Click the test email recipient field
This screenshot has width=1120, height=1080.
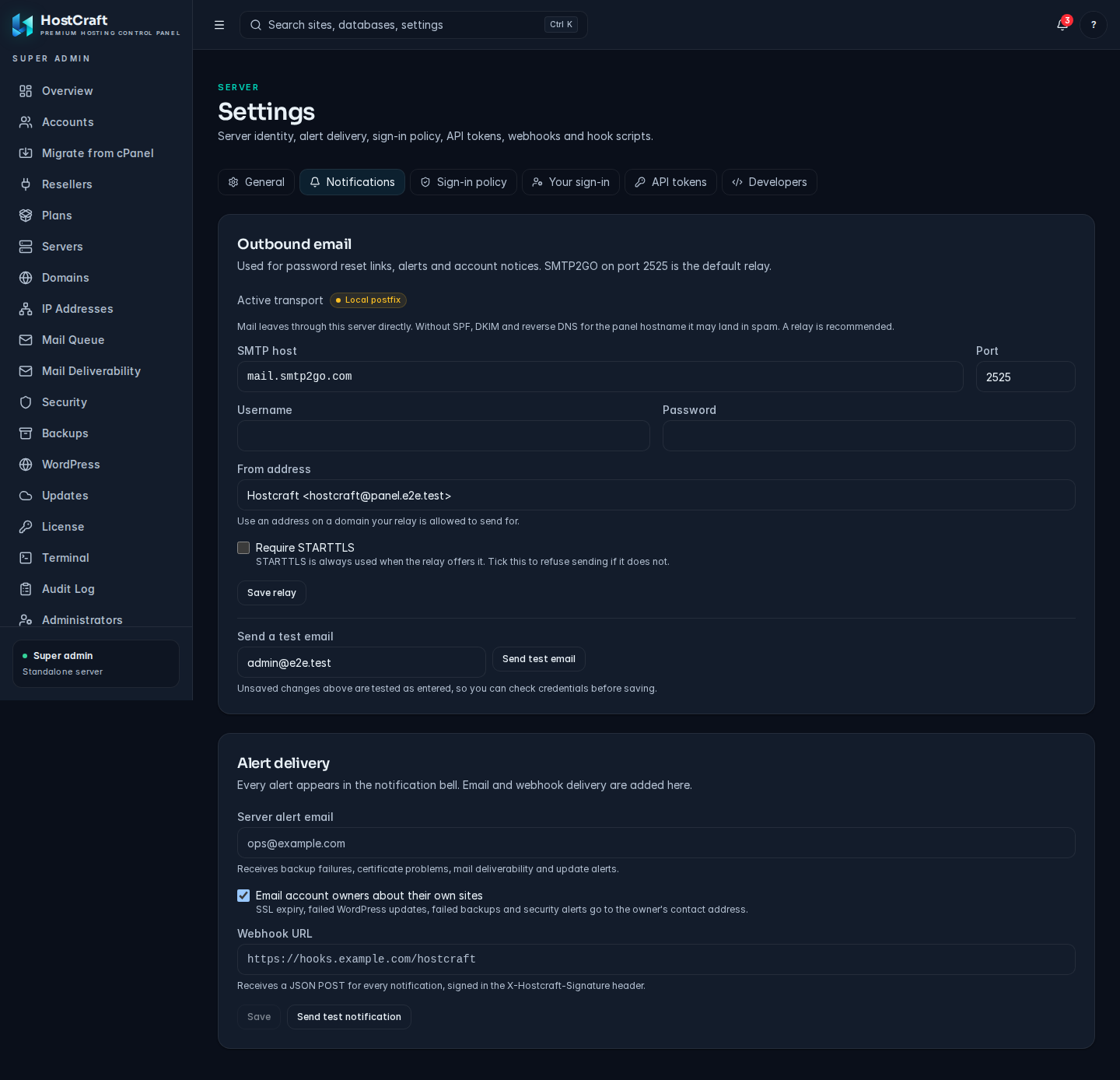(362, 662)
